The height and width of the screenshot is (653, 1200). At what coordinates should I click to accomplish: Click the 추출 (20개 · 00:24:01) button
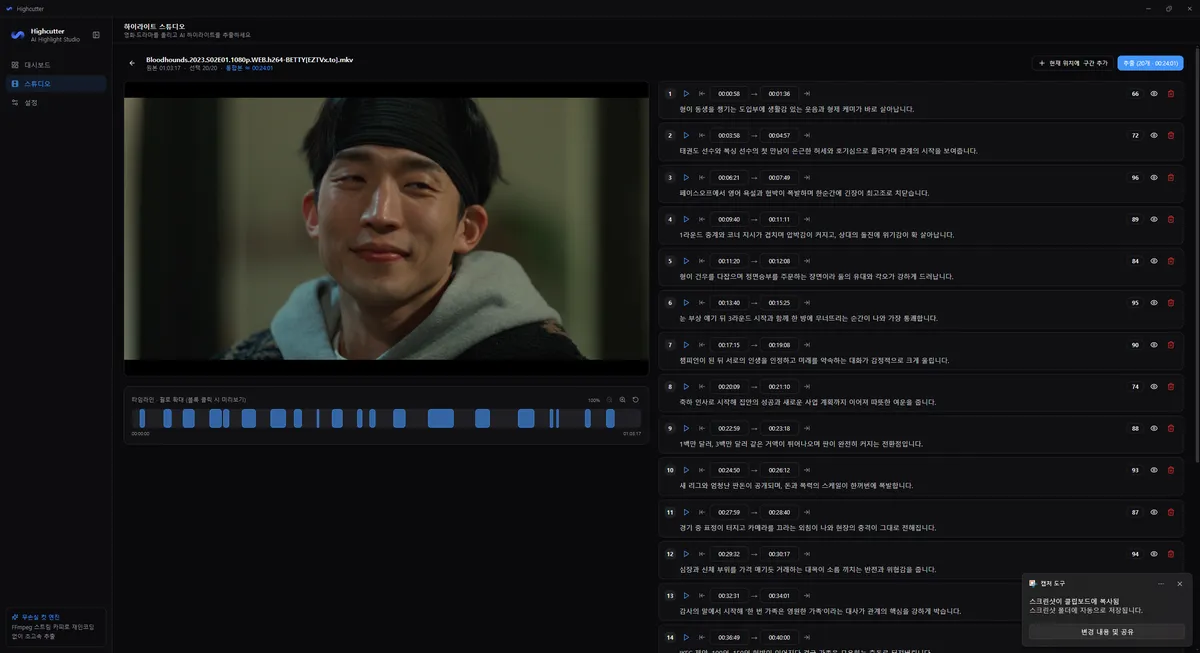pos(1150,63)
